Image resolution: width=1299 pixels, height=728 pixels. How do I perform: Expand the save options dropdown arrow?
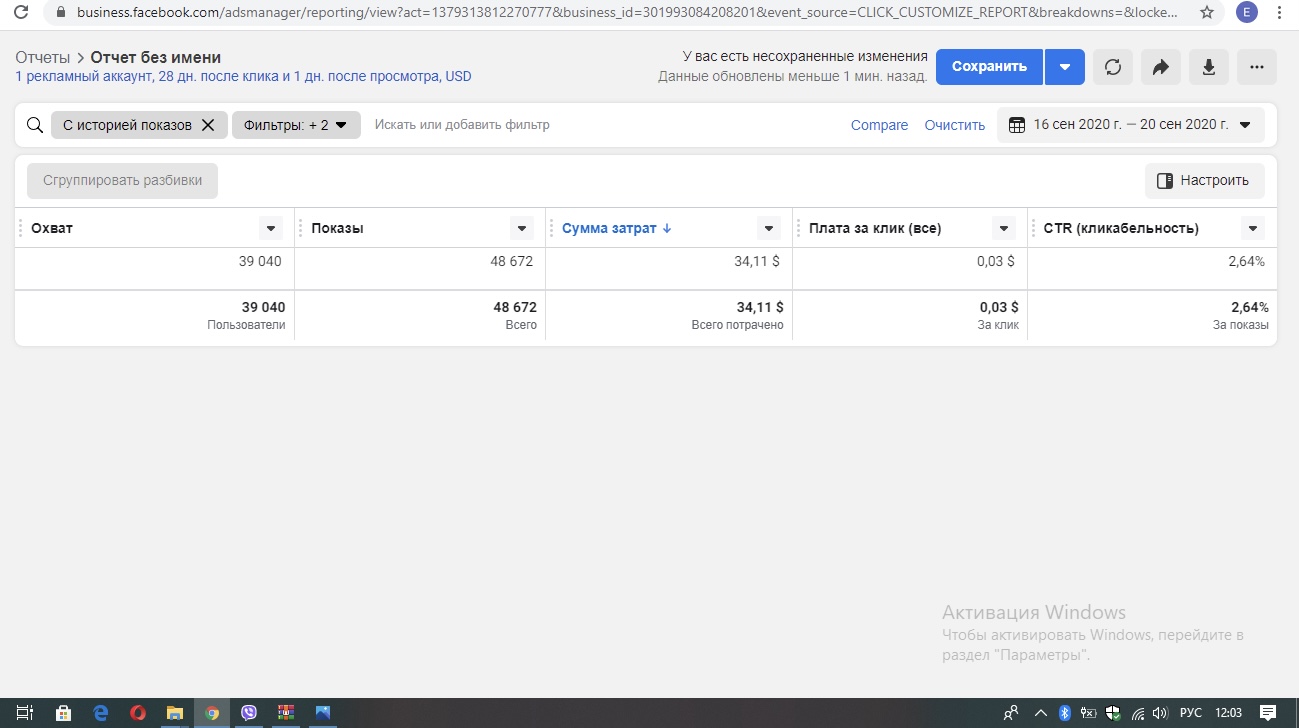tap(1065, 67)
